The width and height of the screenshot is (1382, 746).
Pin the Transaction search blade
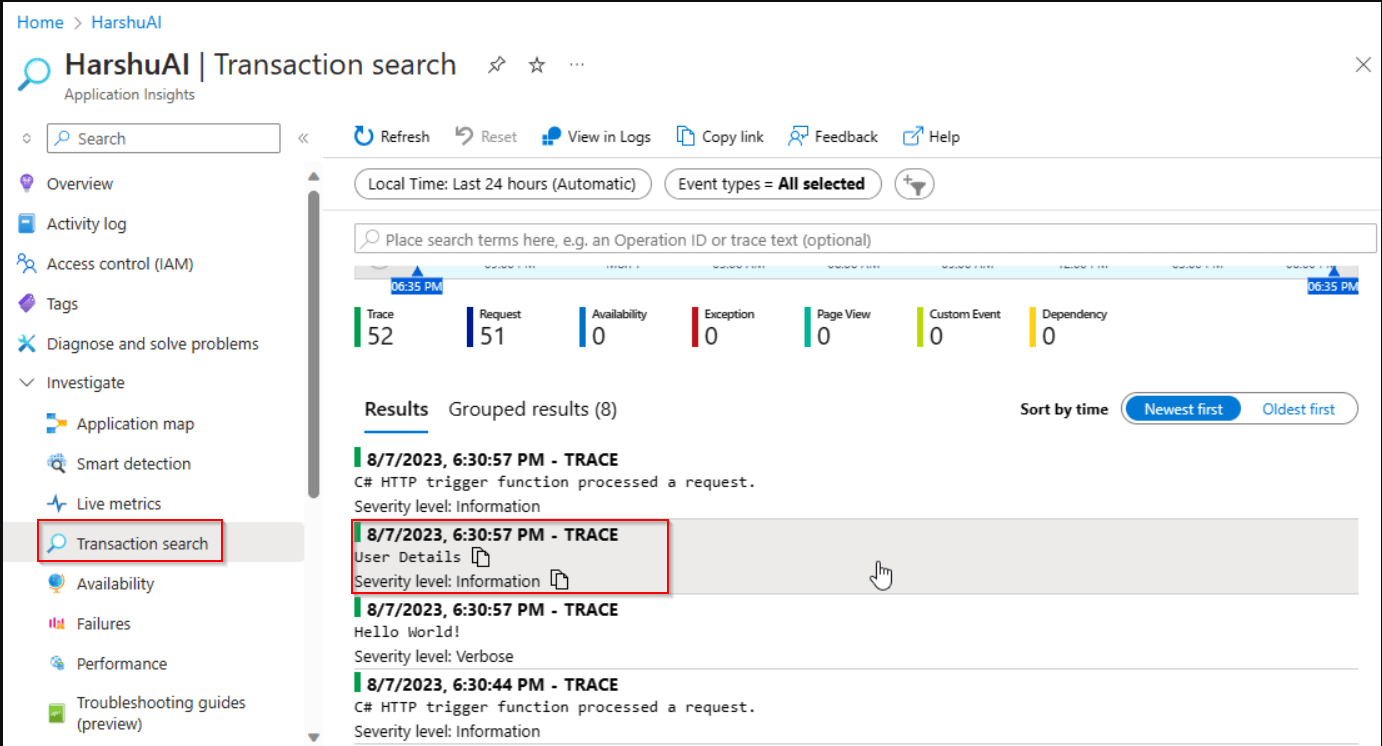point(496,65)
